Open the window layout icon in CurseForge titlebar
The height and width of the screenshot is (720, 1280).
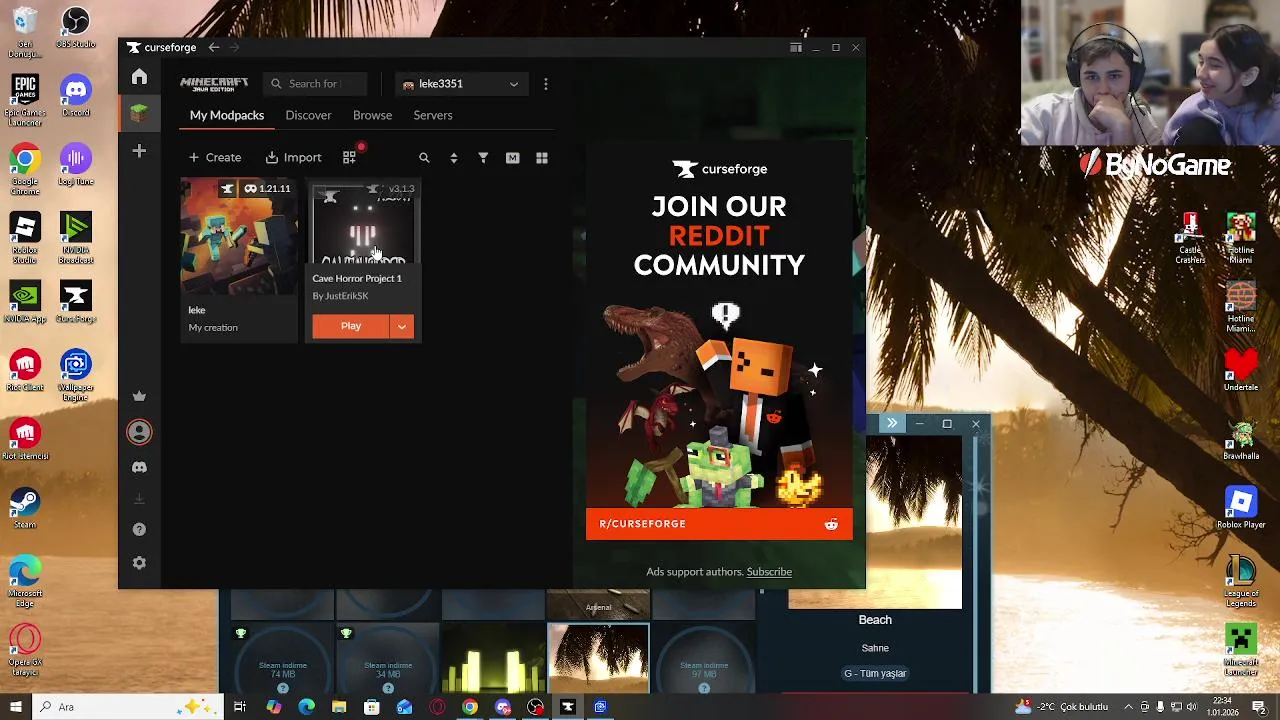795,47
